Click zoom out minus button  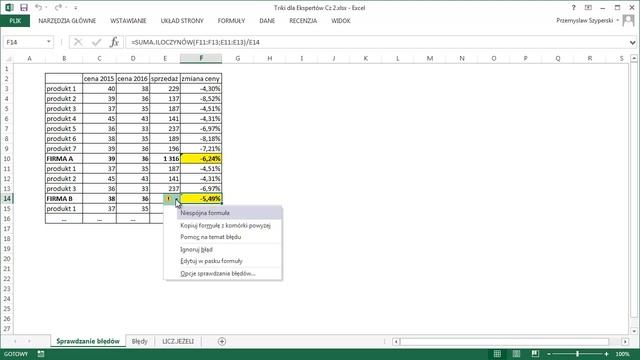pyautogui.click(x=549, y=354)
